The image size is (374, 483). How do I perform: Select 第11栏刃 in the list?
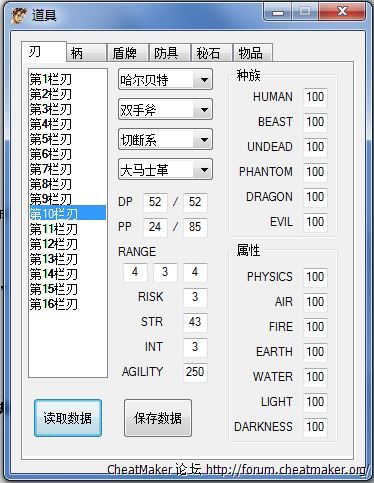(68, 229)
